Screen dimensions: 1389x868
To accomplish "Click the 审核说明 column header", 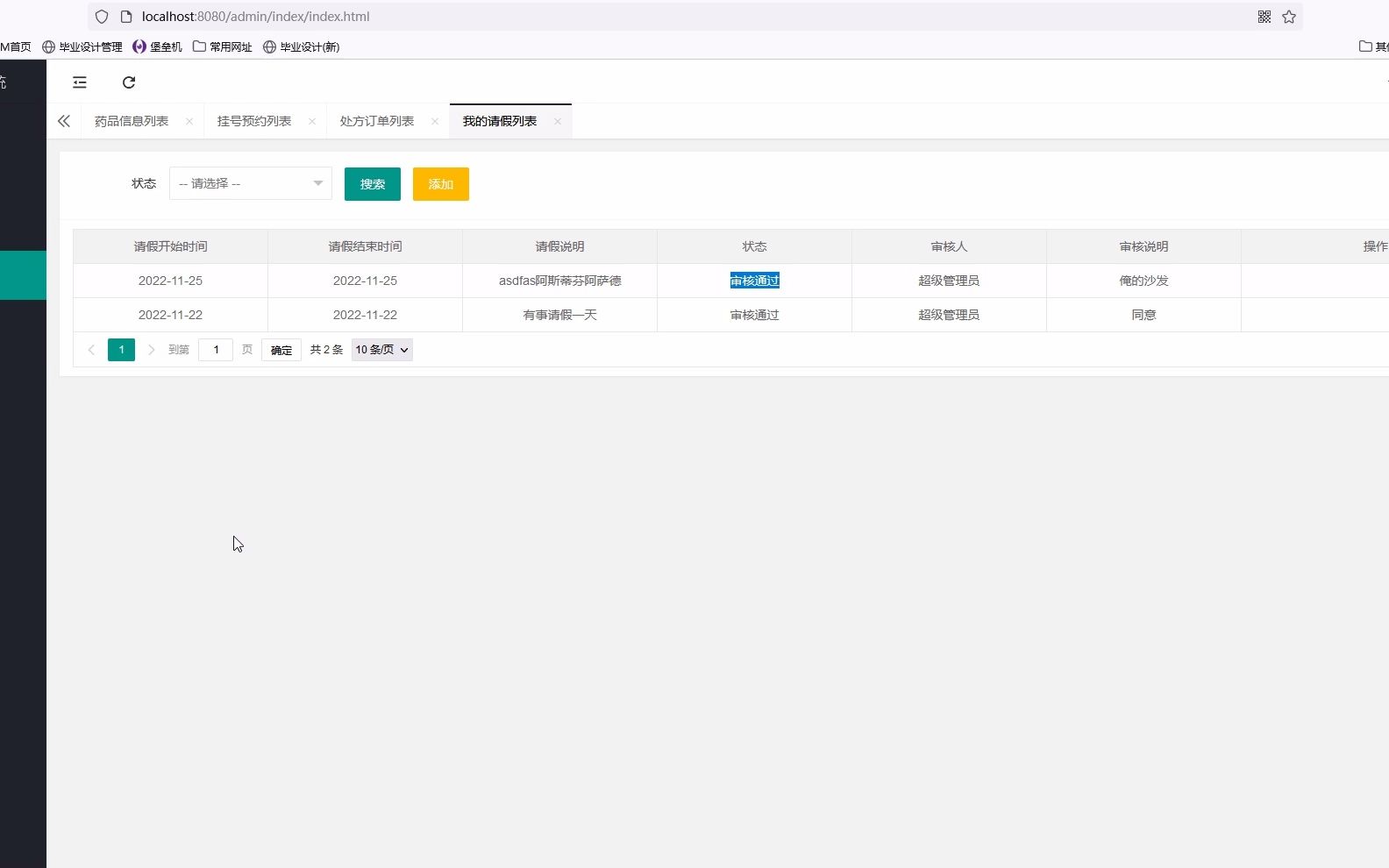I will 1144,246.
